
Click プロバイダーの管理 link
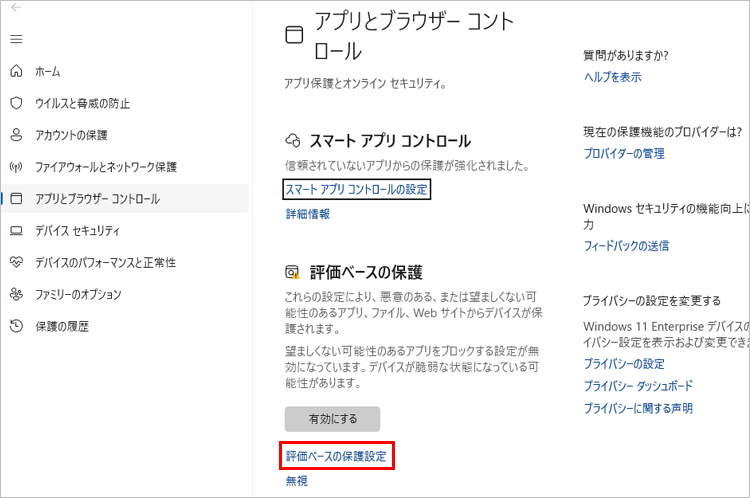[x=624, y=154]
